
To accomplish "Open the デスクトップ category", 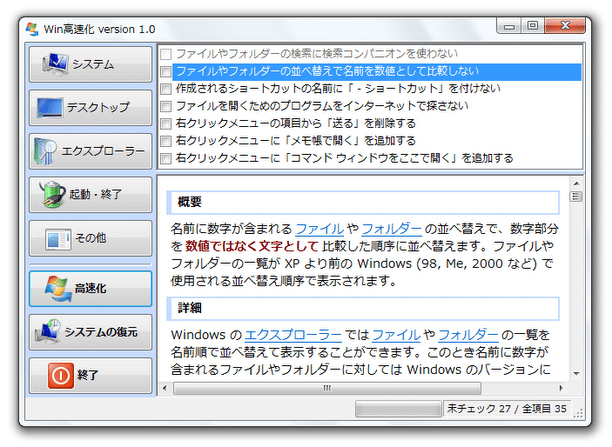I will click(x=91, y=108).
